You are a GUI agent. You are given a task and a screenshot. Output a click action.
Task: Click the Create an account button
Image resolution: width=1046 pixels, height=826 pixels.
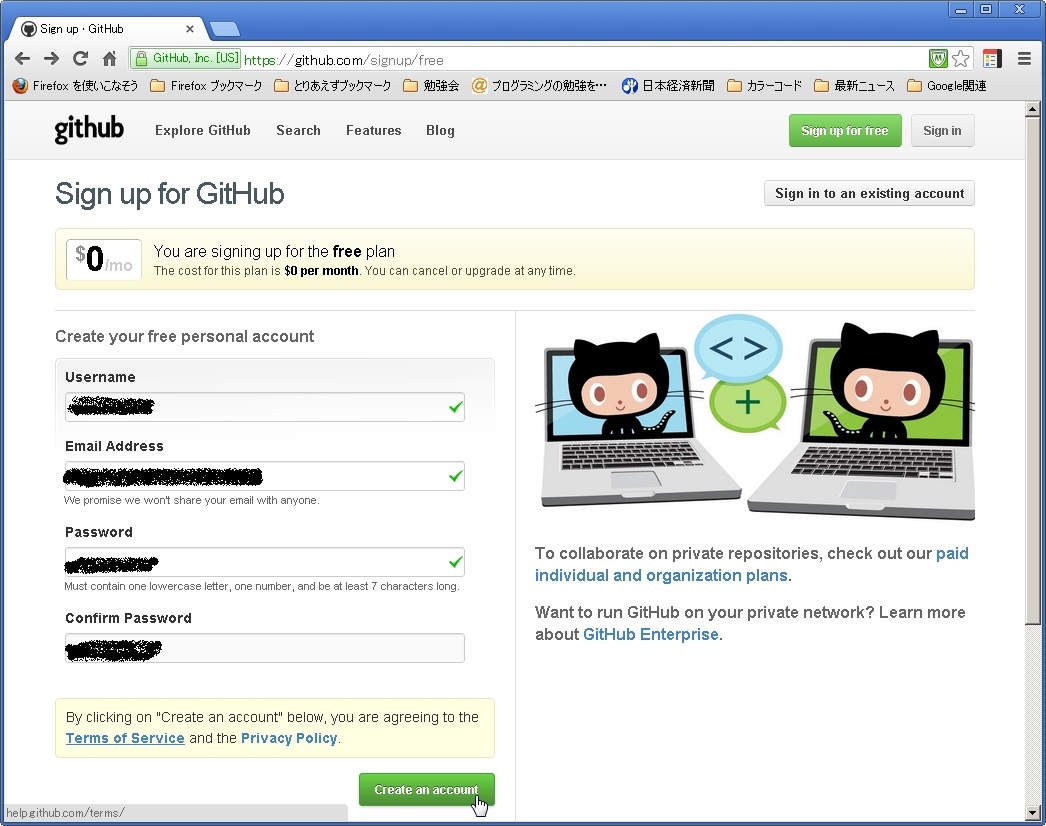(426, 789)
